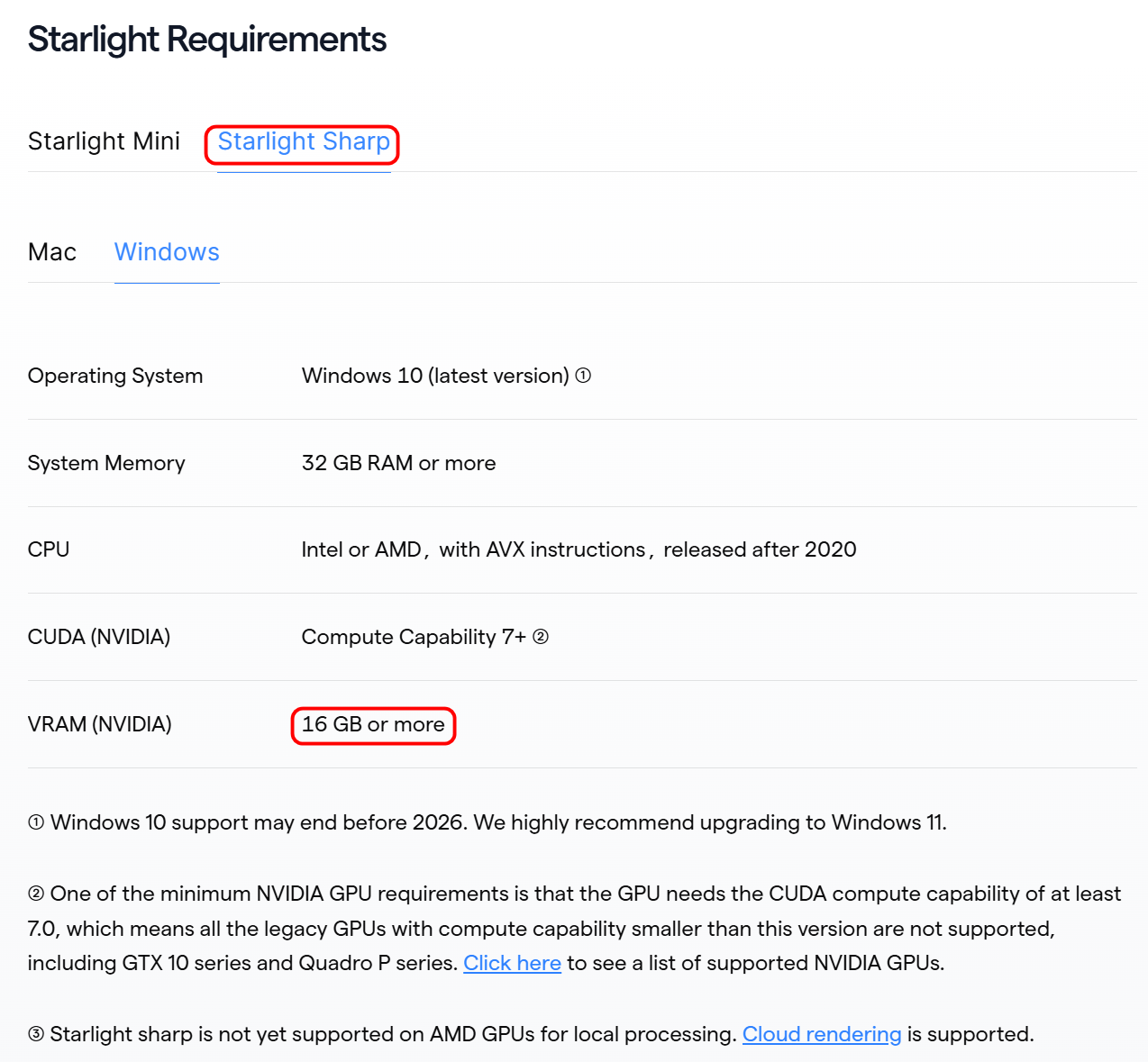Click the Starlight Requirements heading
Screen dimensions: 1148x1062
pos(206,40)
